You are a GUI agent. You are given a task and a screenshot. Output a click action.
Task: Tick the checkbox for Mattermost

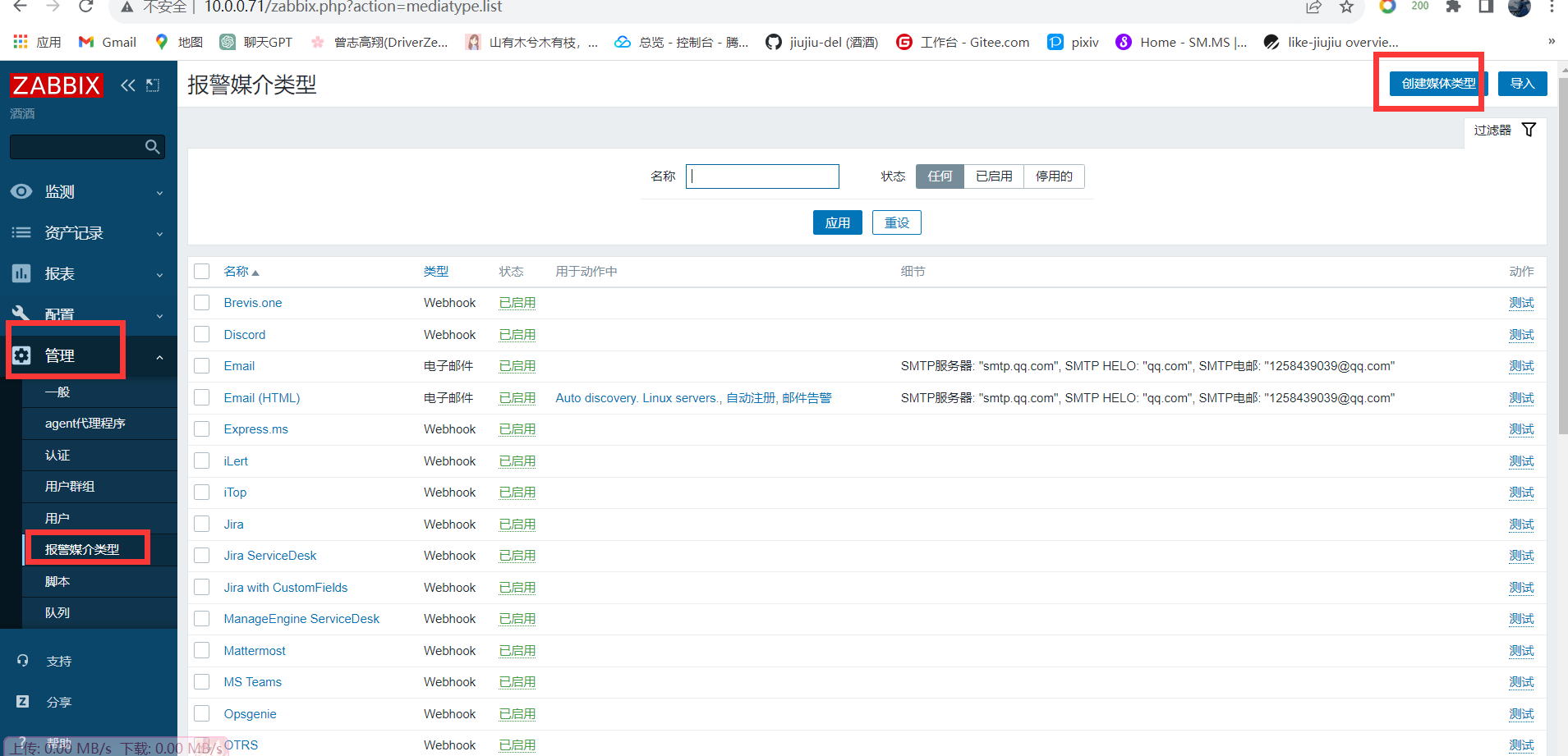(x=202, y=650)
